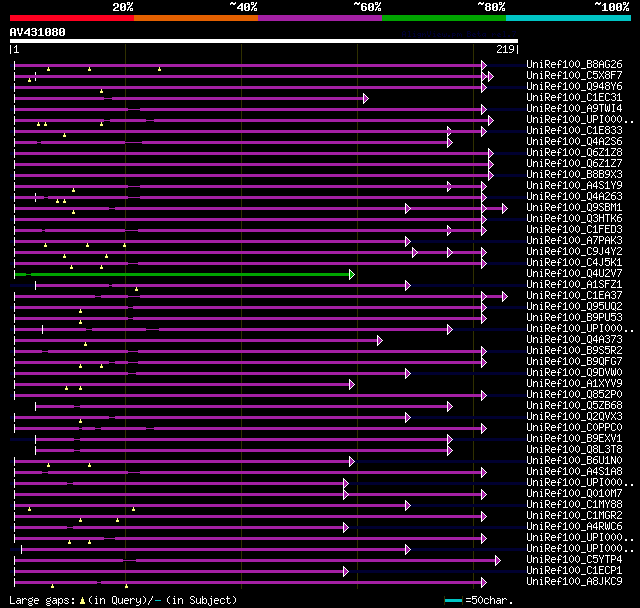Select the UniRef100_Q4A263 label
640x608 pixels.
[574, 197]
